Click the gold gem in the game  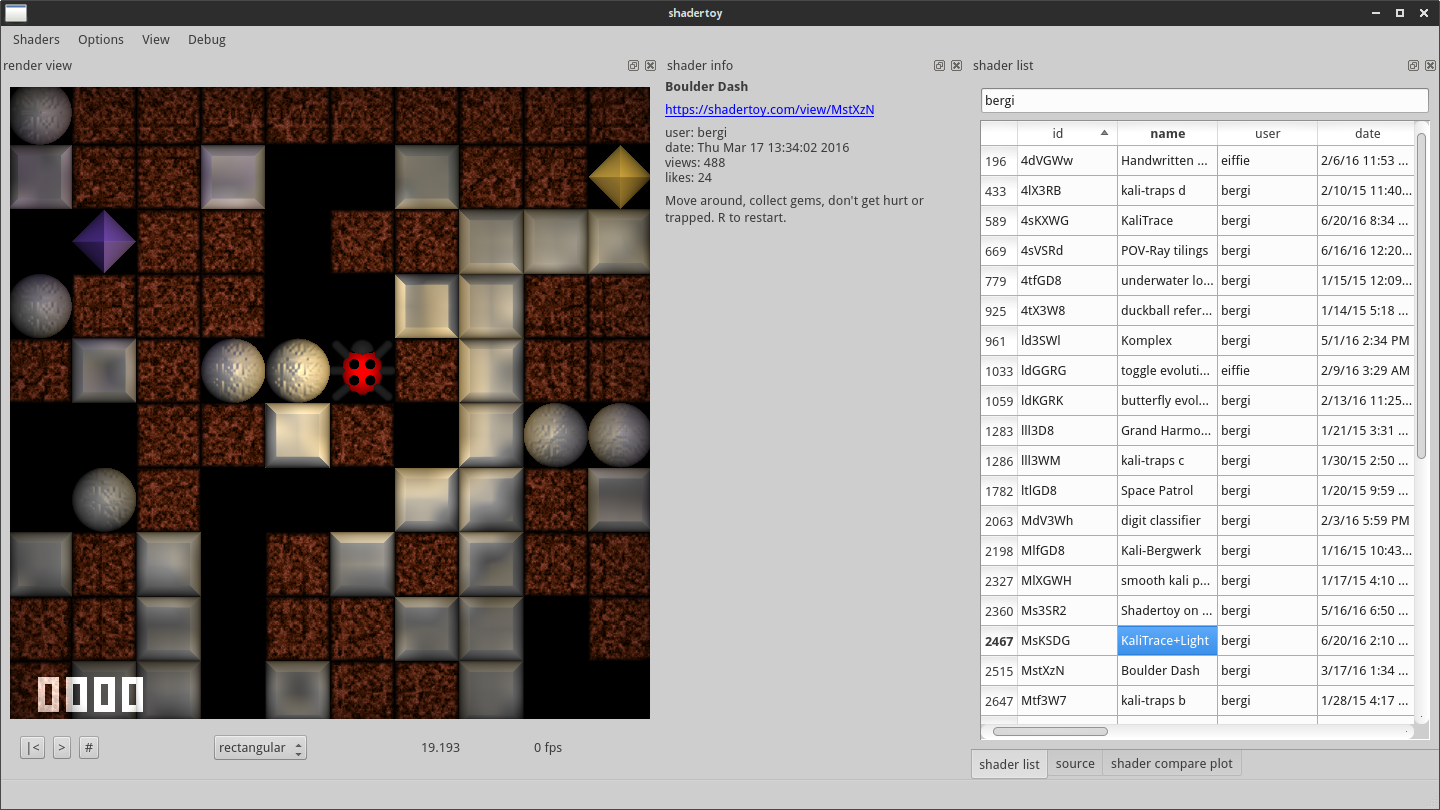point(619,177)
